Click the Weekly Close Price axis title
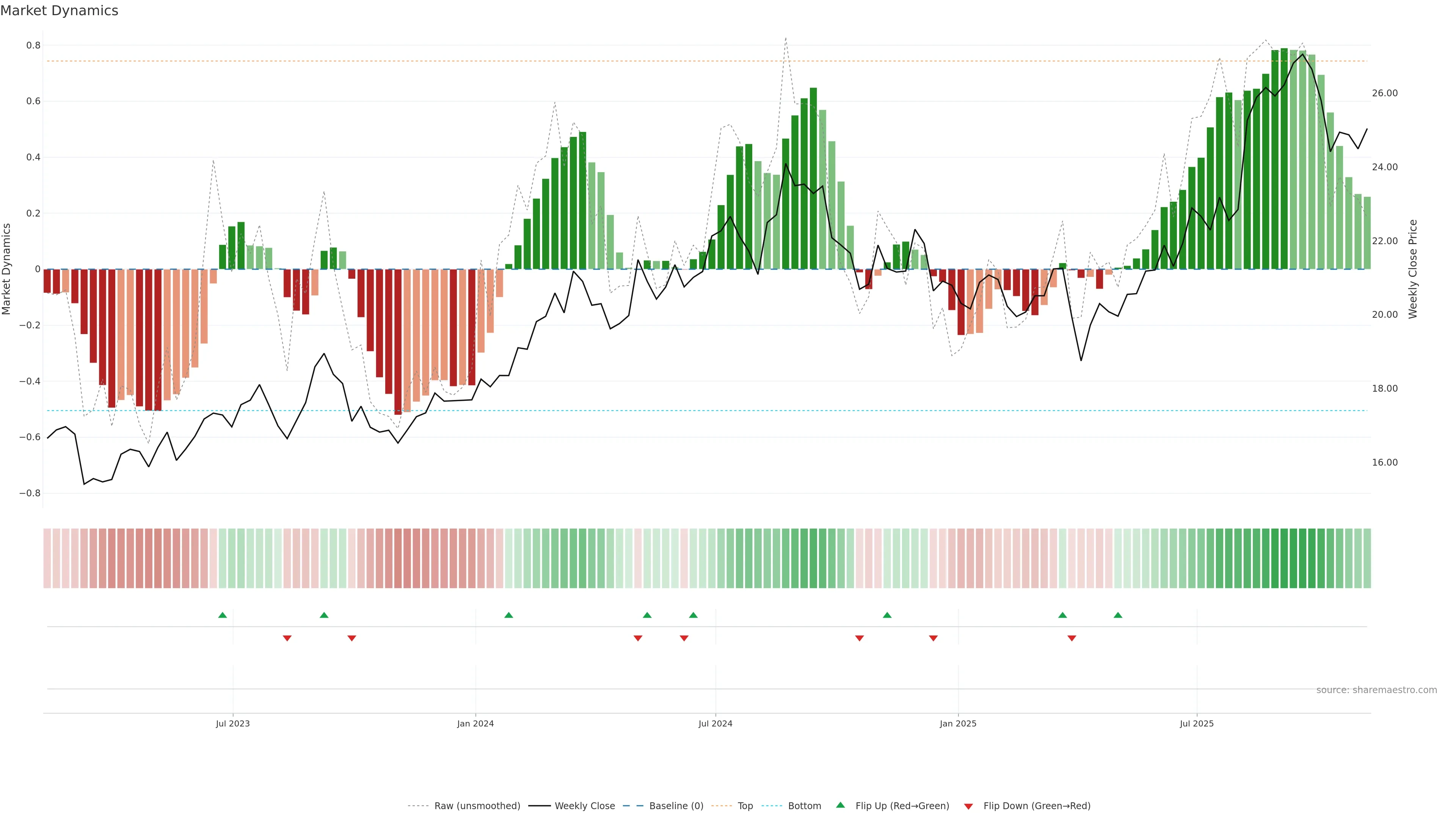1456x819 pixels. (x=1412, y=269)
